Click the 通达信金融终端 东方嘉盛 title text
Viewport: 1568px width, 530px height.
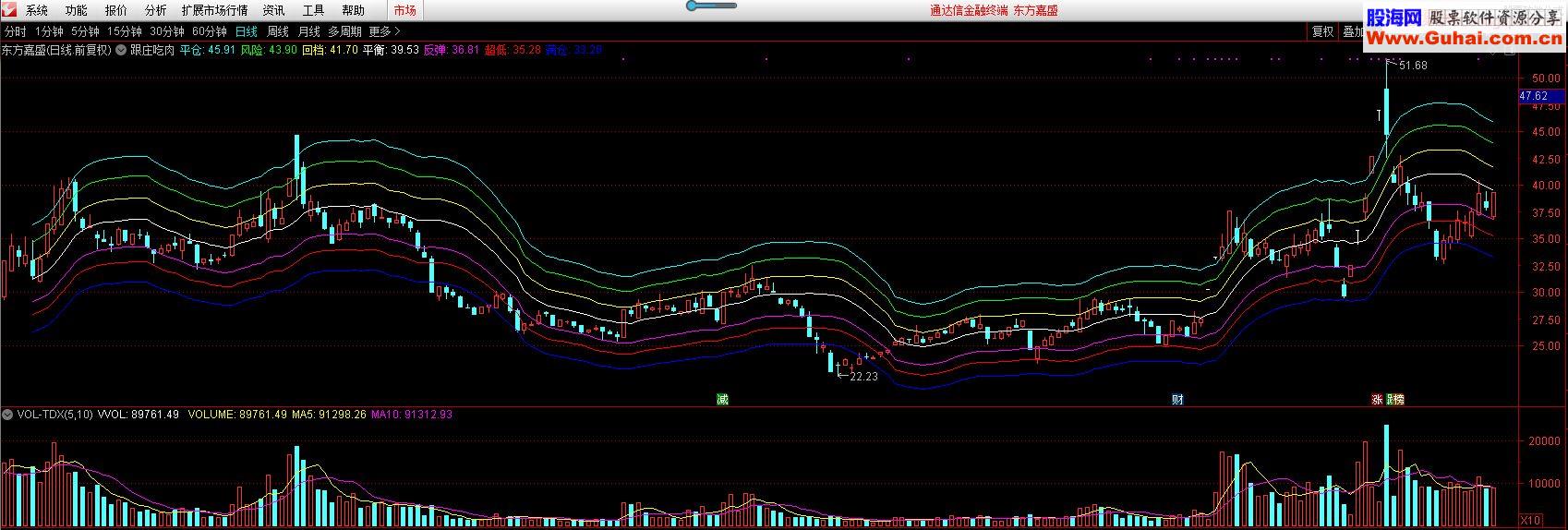[x=994, y=11]
